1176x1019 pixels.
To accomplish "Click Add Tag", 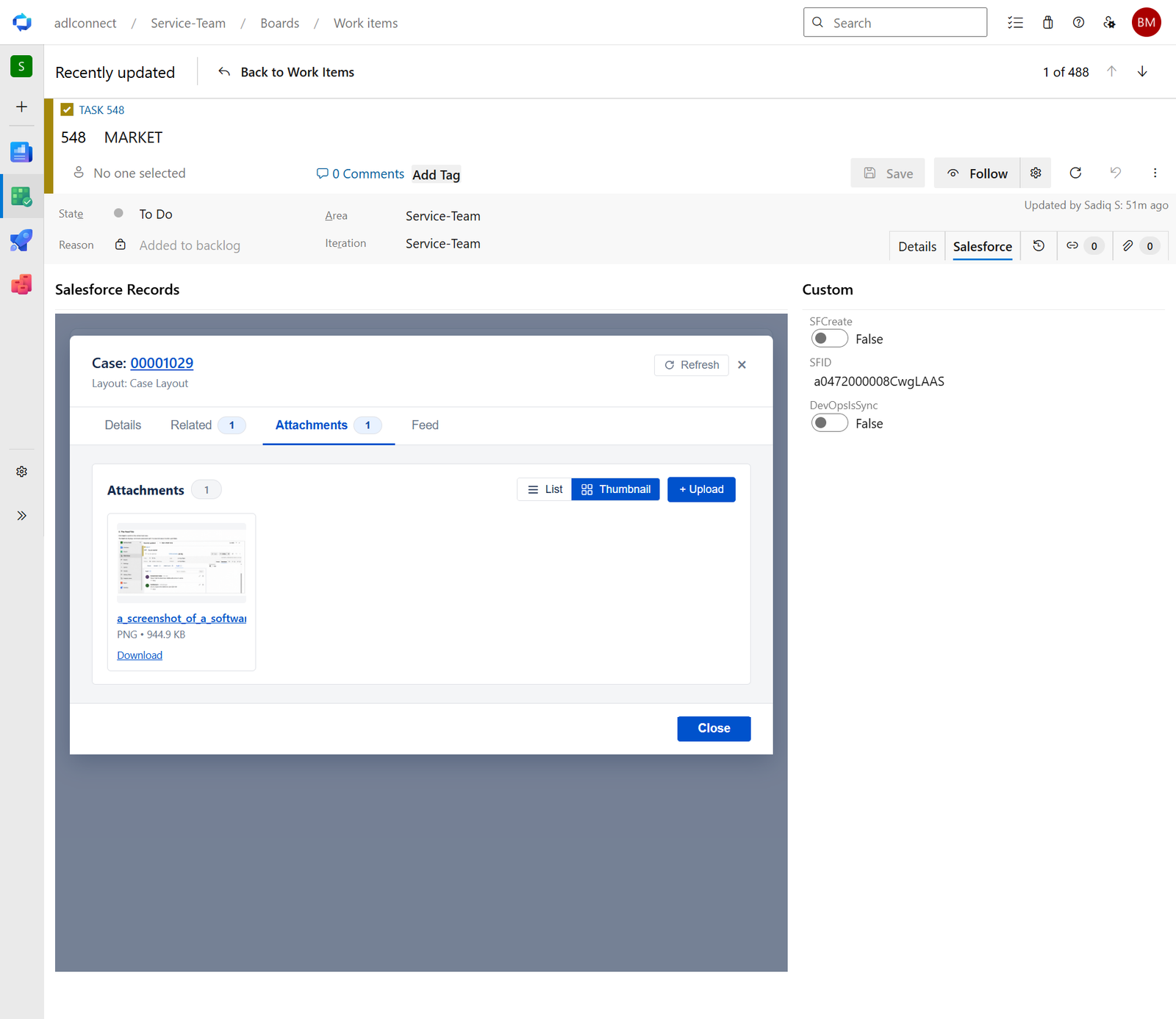I will point(436,175).
